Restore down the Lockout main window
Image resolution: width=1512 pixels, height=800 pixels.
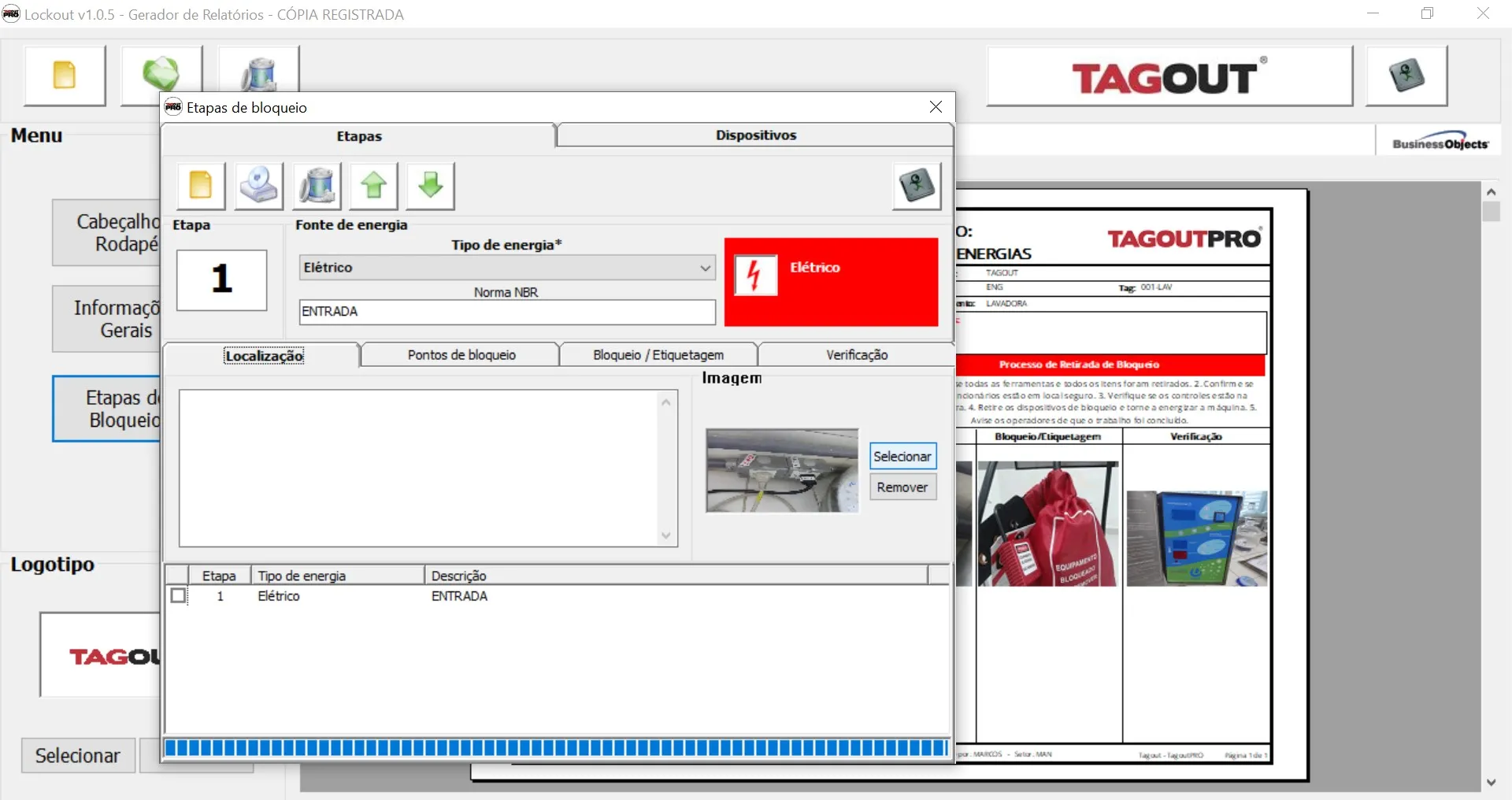1428,13
